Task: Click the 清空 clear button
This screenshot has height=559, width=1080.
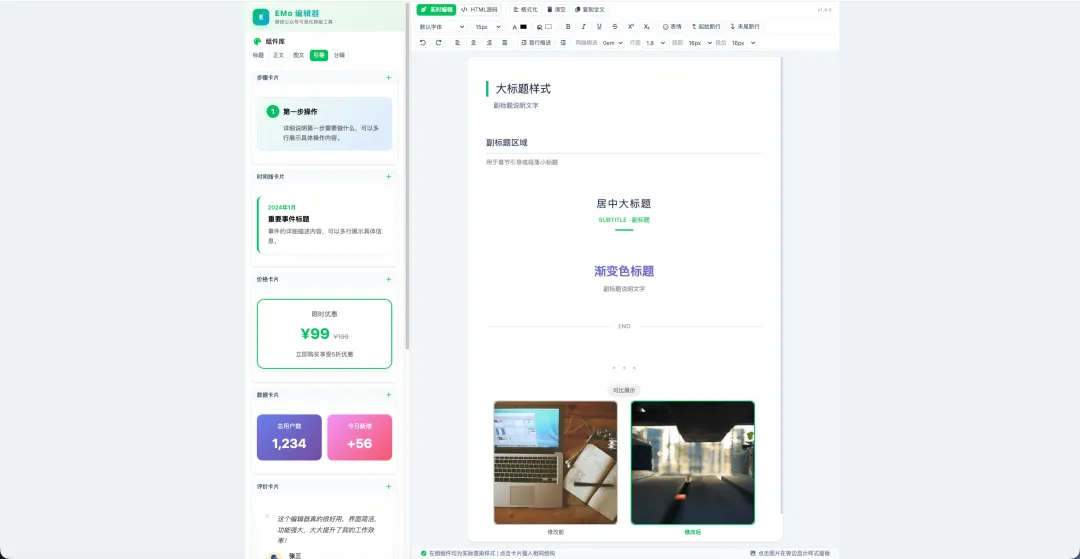Action: pos(556,10)
